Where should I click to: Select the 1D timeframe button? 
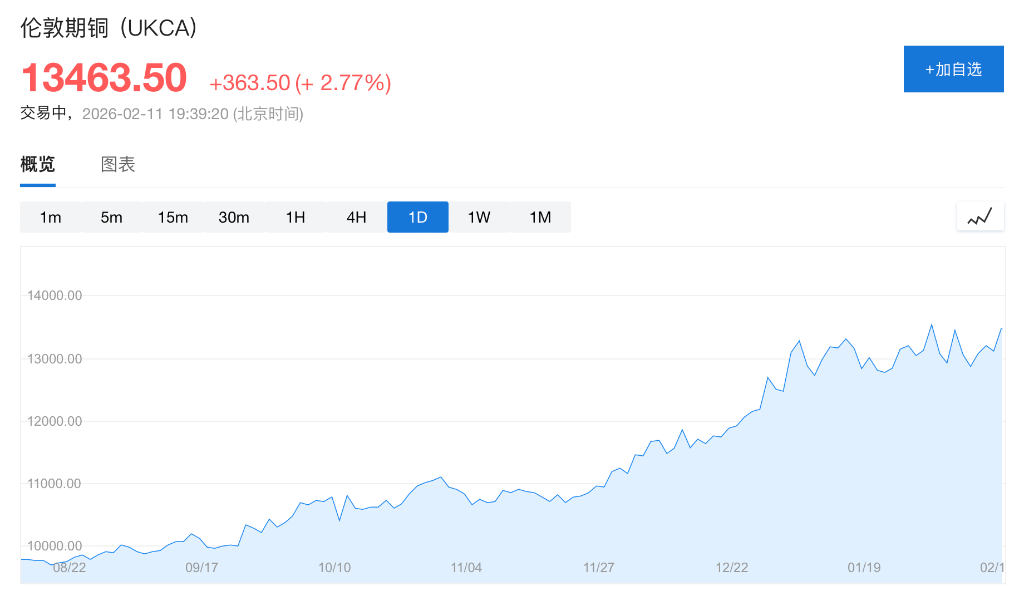pos(417,216)
